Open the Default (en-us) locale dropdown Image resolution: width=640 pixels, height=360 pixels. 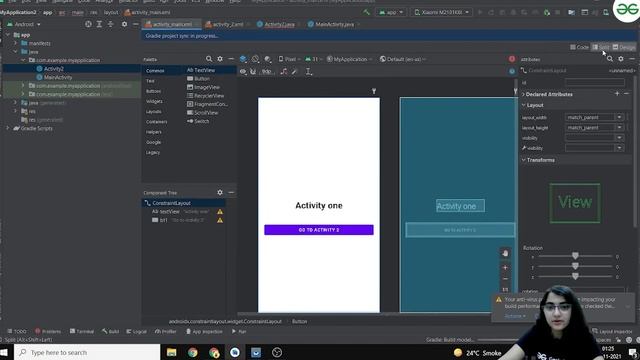tap(403, 59)
